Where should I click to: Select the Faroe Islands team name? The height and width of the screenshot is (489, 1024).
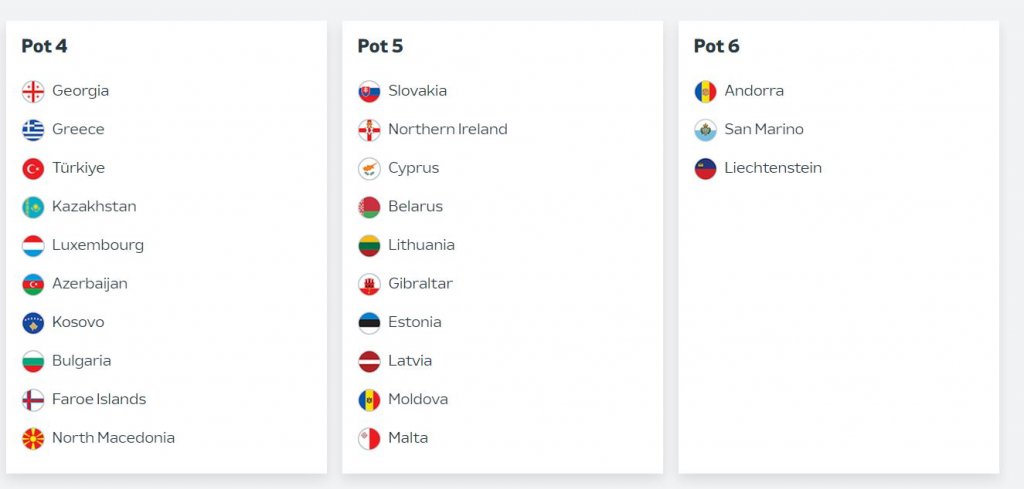click(99, 399)
